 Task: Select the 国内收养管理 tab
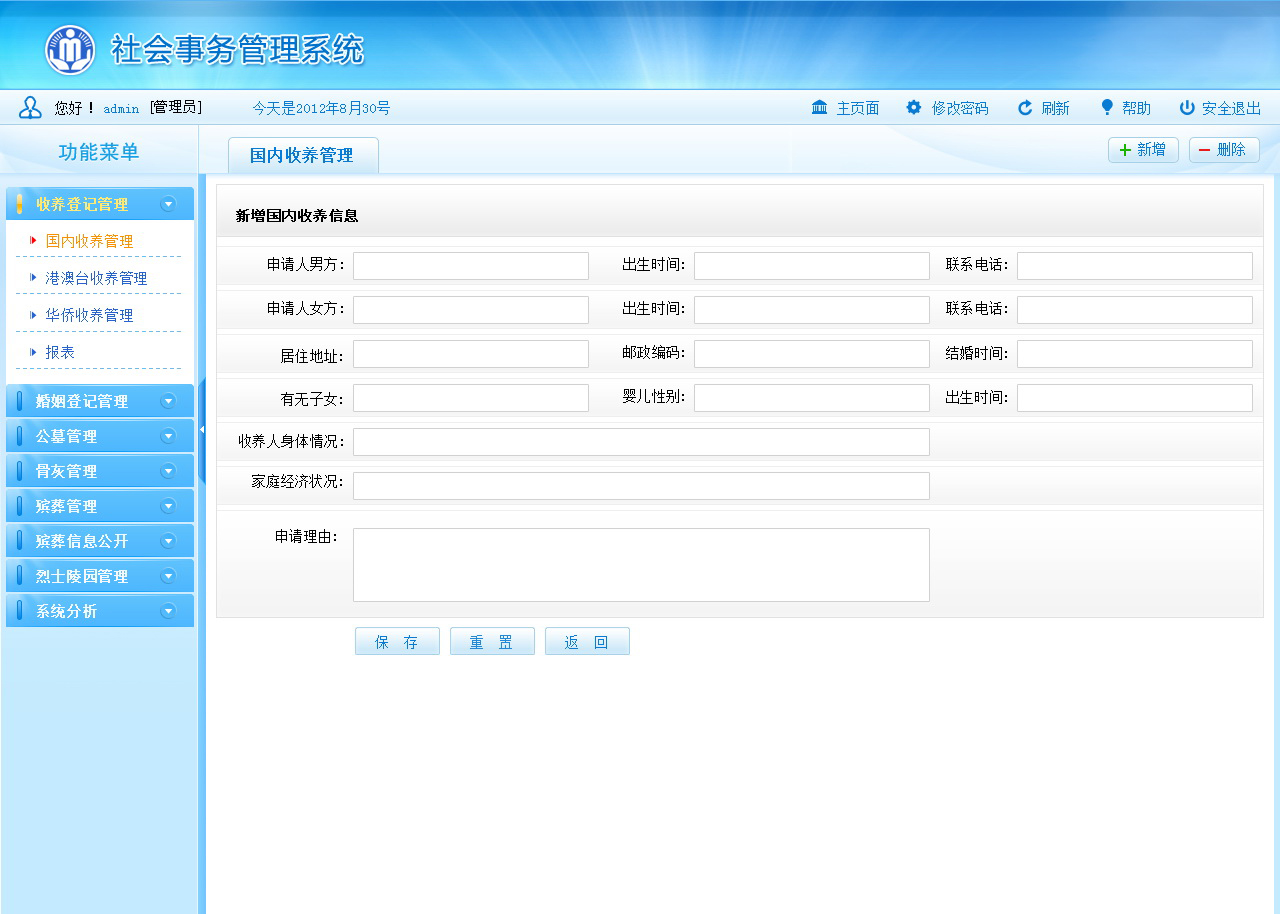tap(303, 155)
